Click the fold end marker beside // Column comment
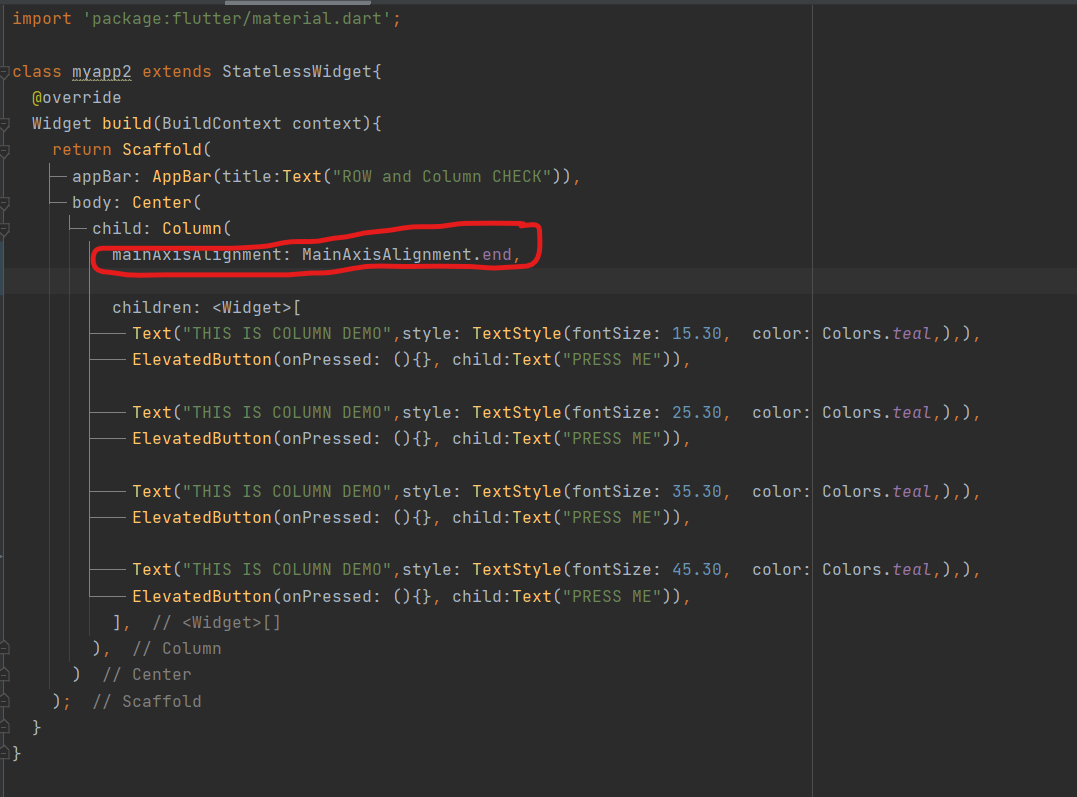This screenshot has height=797, width=1077. 3,649
